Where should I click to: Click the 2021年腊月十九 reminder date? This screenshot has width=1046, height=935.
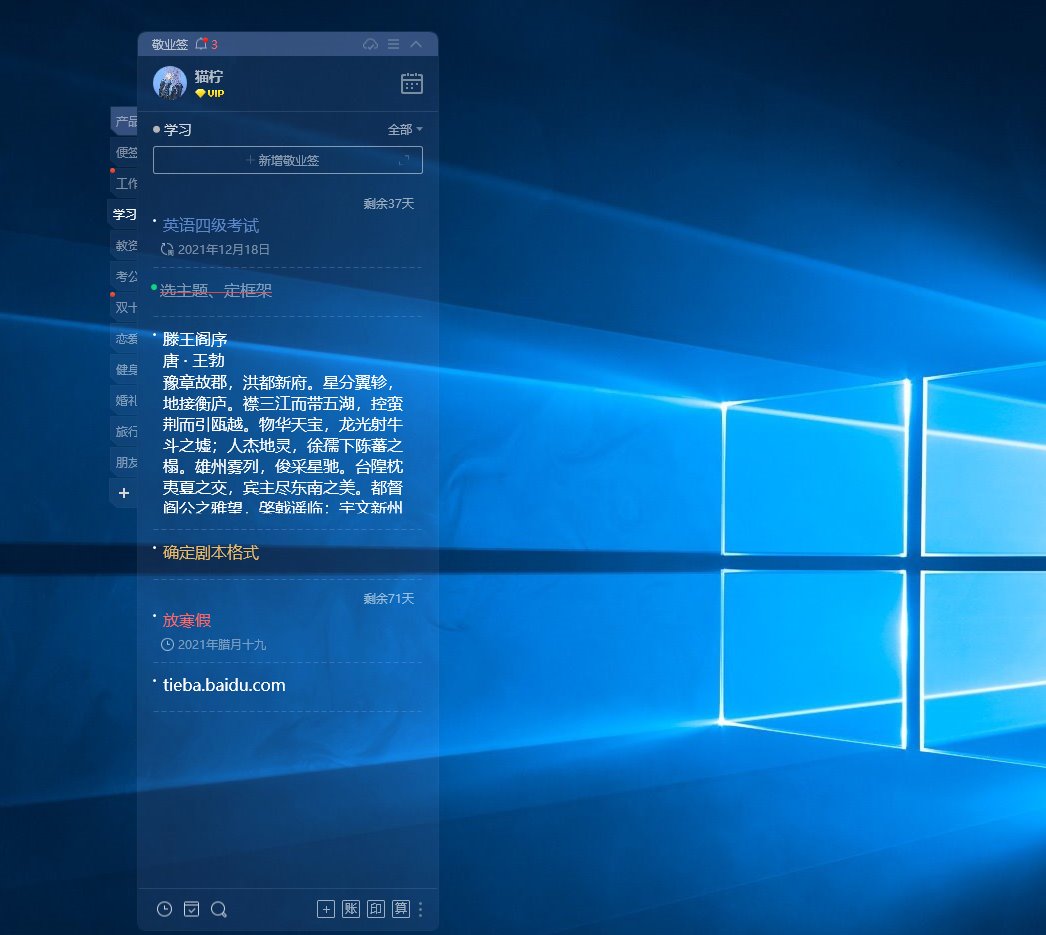point(221,644)
